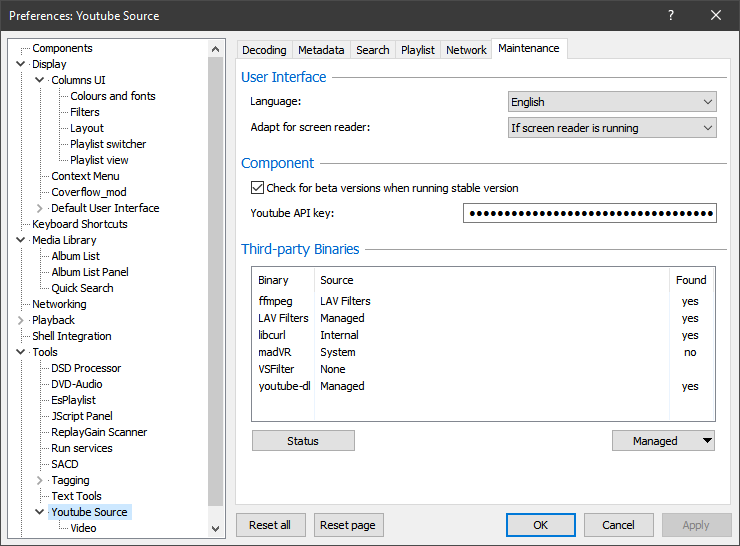This screenshot has width=740, height=546.
Task: Open Adapt for screen reader dropdown
Action: point(612,128)
